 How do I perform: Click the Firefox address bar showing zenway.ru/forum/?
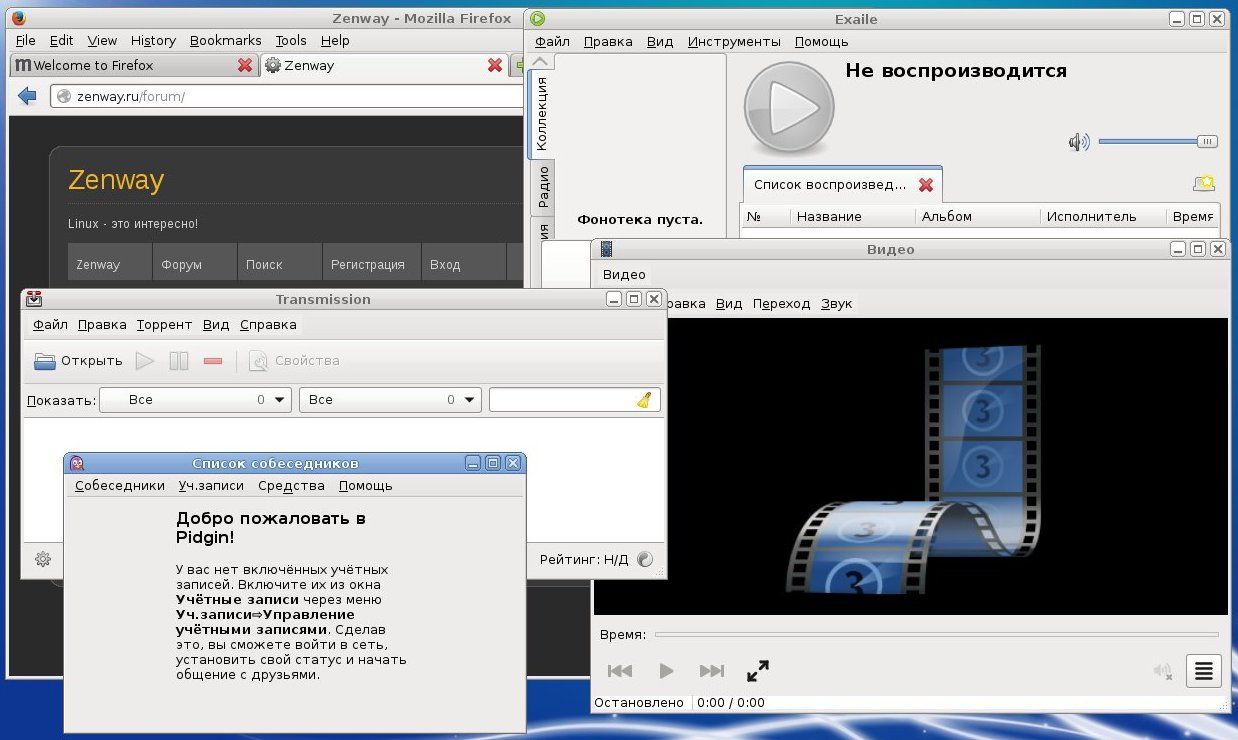pyautogui.click(x=288, y=96)
